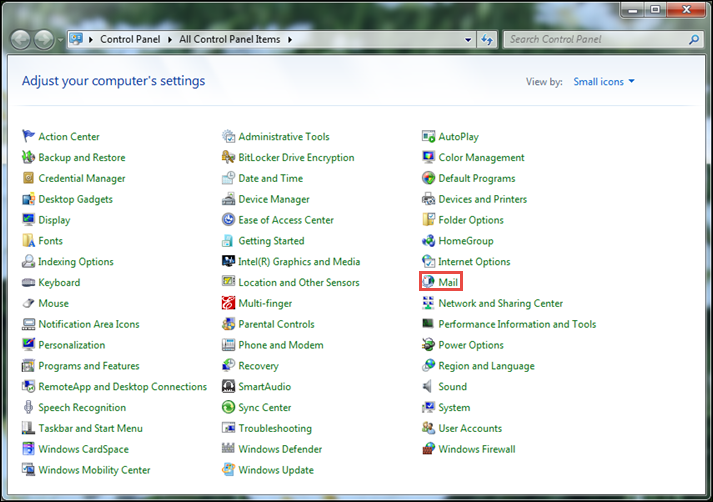
Task: Open Location and Other Sensors link
Action: pyautogui.click(x=299, y=282)
